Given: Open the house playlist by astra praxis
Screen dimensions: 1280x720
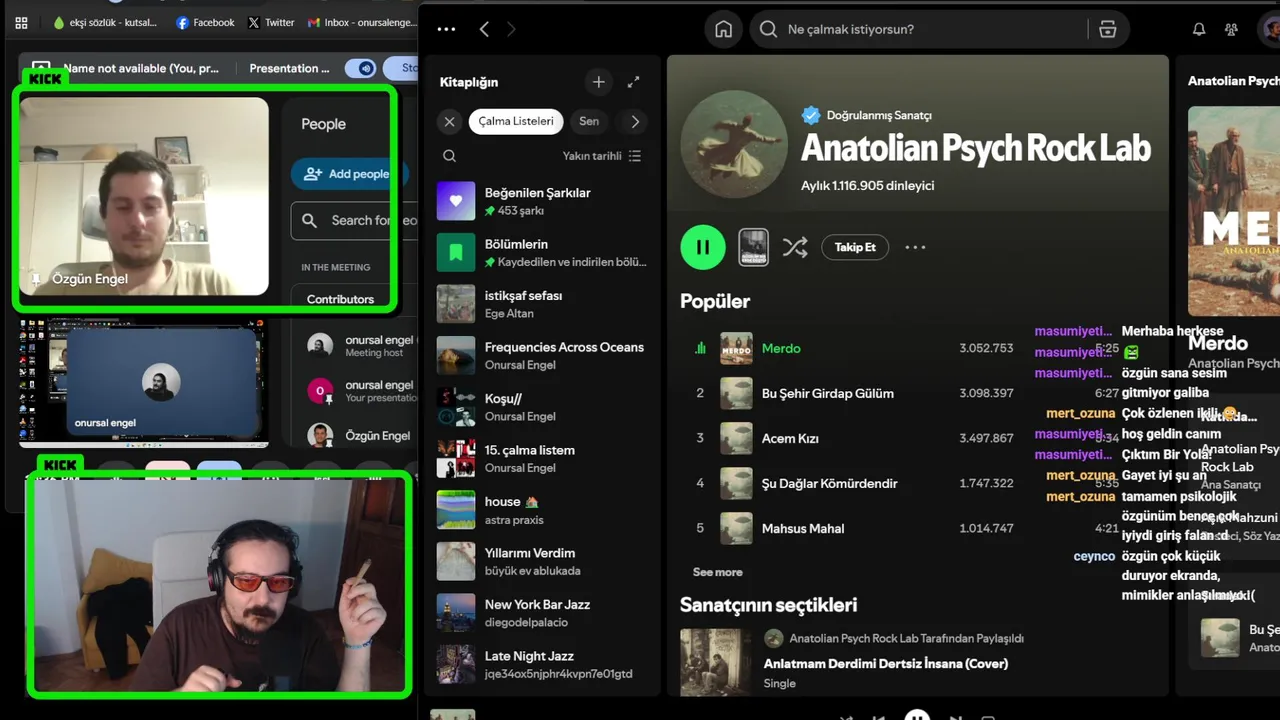Looking at the screenshot, I should (542, 510).
